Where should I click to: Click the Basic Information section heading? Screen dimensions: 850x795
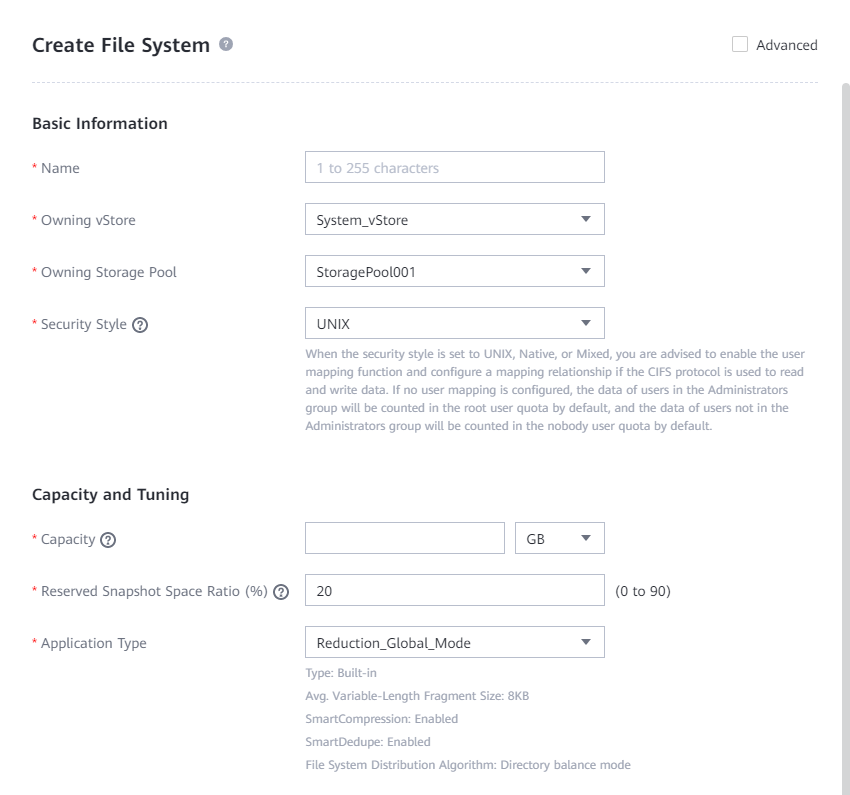(x=100, y=124)
